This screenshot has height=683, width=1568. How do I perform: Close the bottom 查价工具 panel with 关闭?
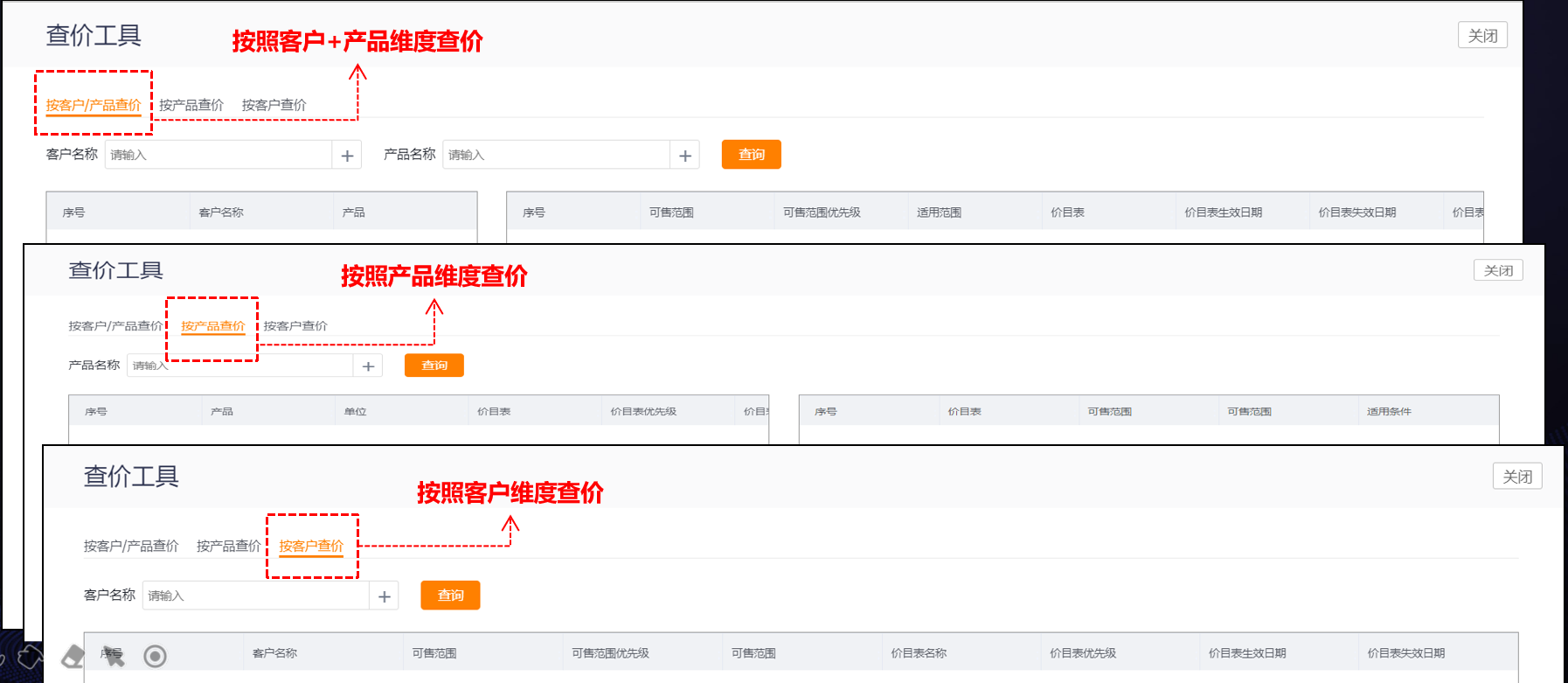[1516, 477]
